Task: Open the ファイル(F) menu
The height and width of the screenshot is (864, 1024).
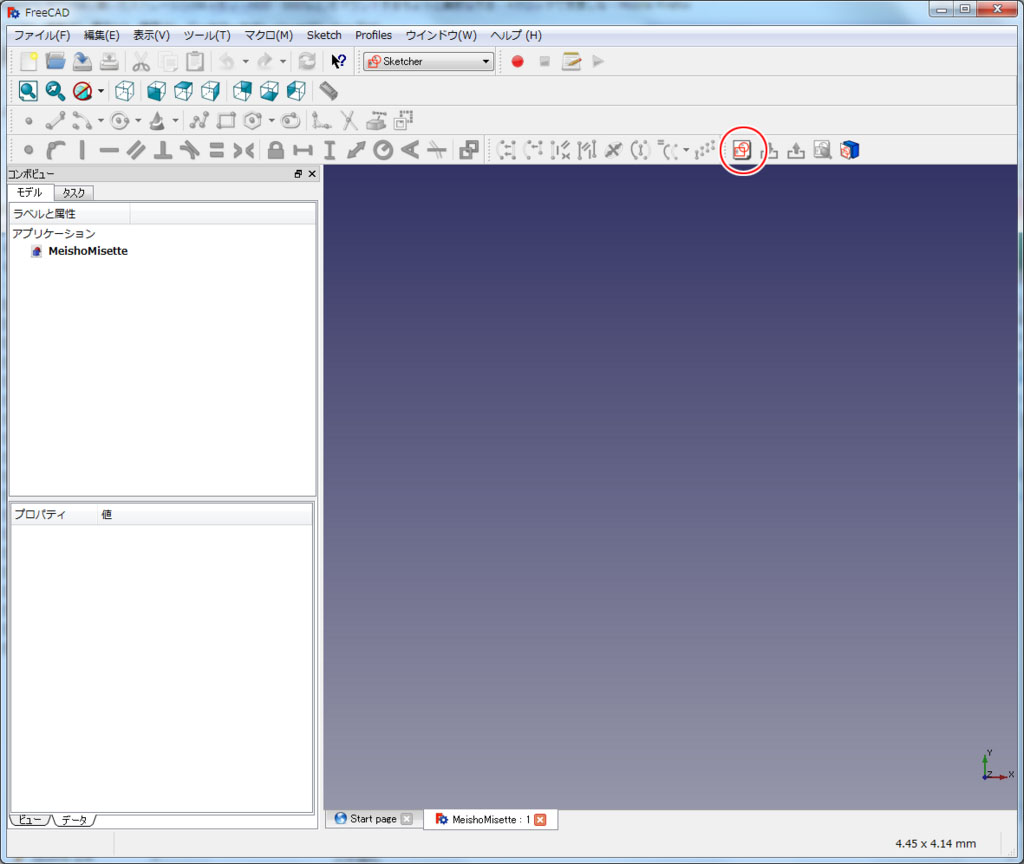Action: (x=42, y=35)
